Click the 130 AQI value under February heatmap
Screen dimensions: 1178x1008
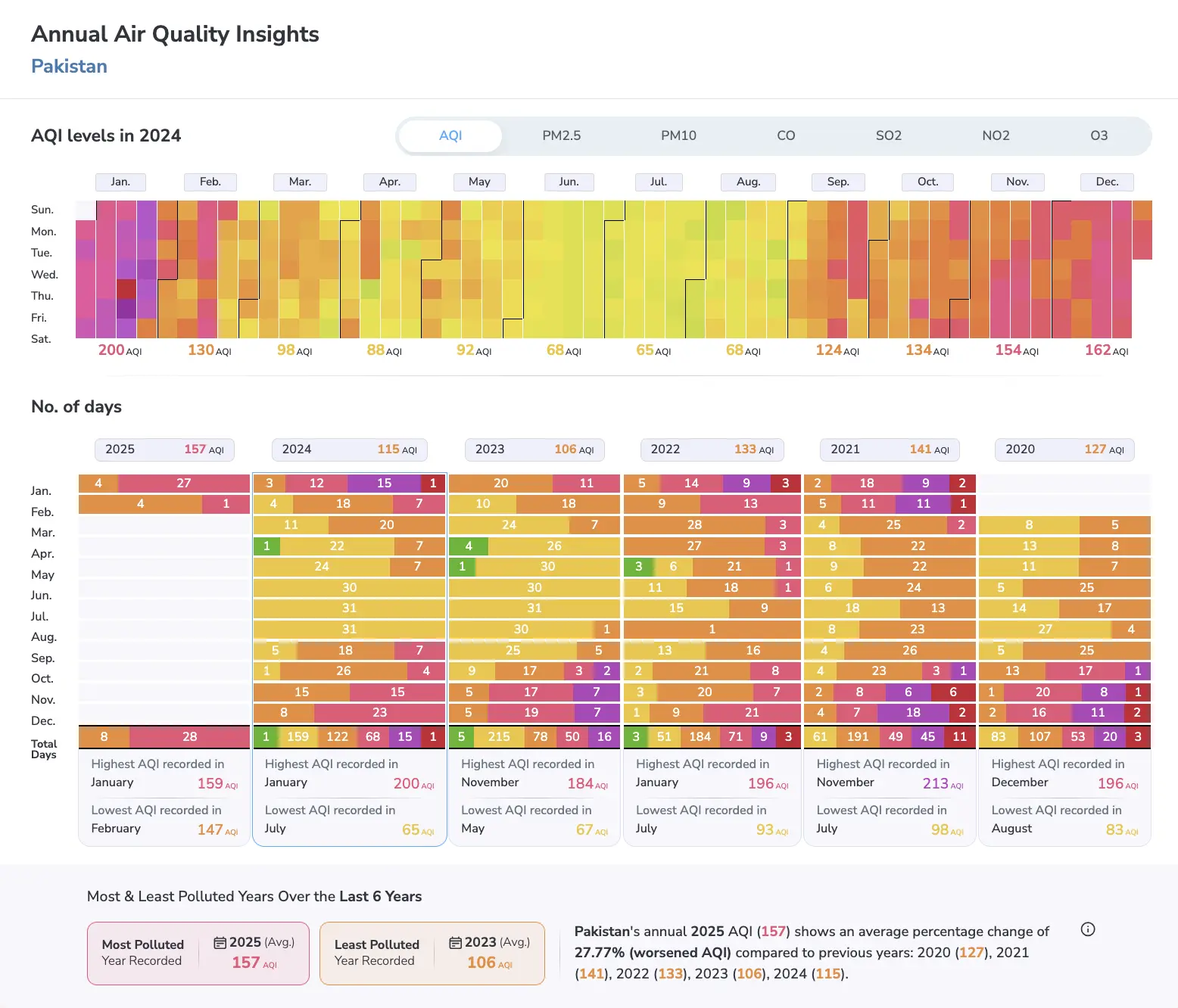tap(210, 350)
